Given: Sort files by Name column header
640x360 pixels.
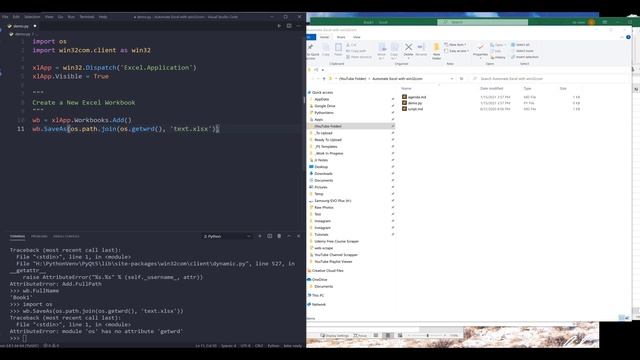Looking at the screenshot, I should 406,89.
